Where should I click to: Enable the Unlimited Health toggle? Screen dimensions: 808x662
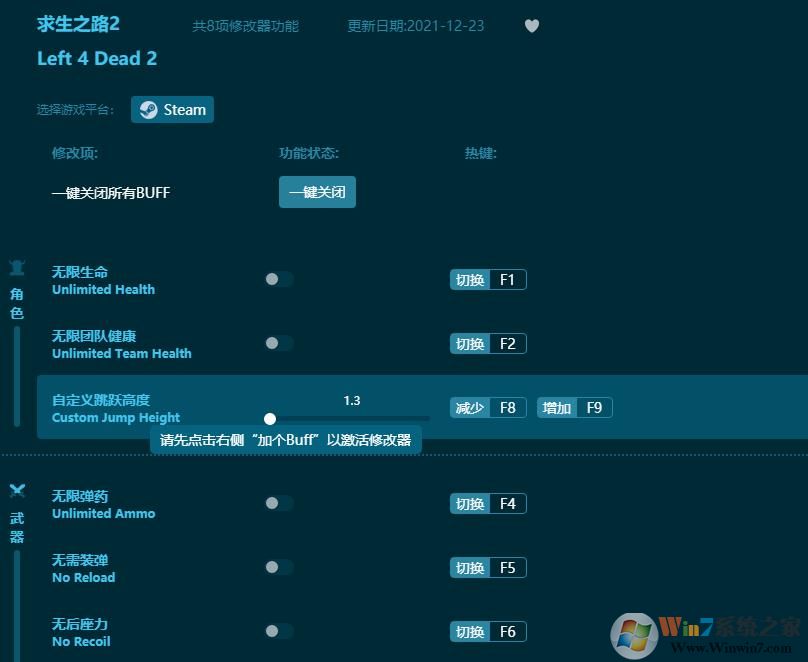pyautogui.click(x=278, y=279)
